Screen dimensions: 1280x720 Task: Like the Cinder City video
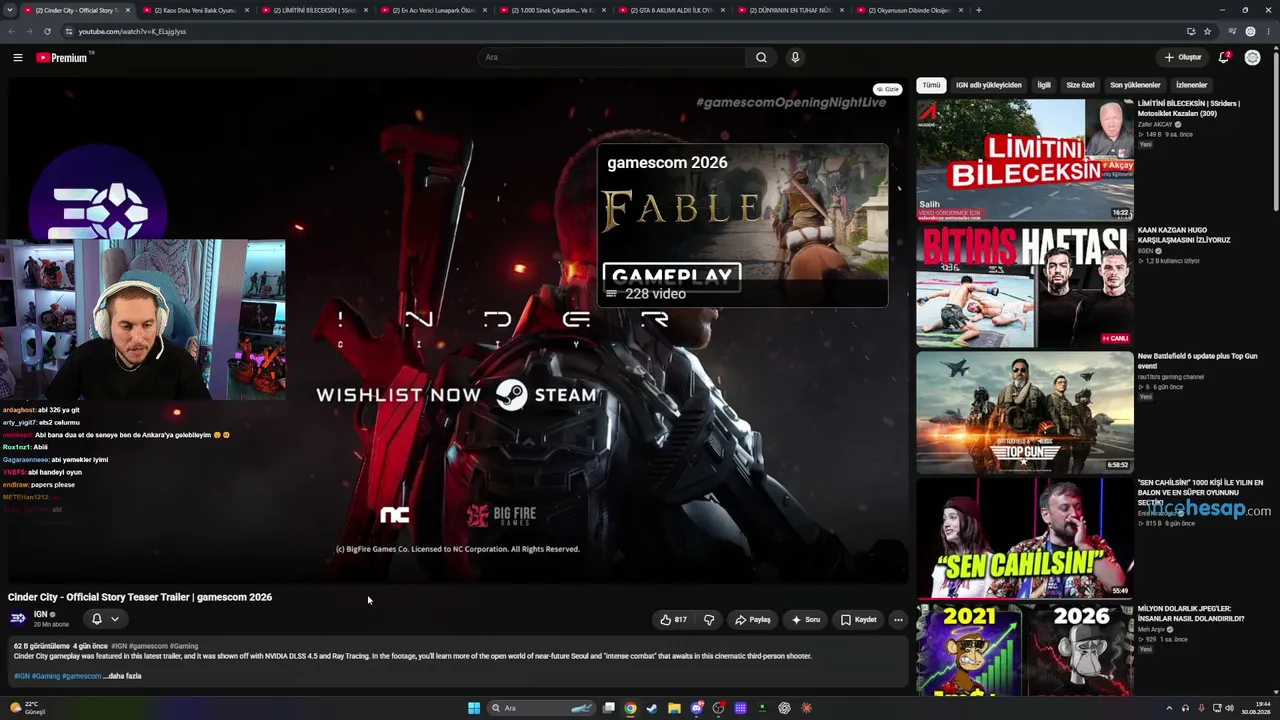(673, 620)
